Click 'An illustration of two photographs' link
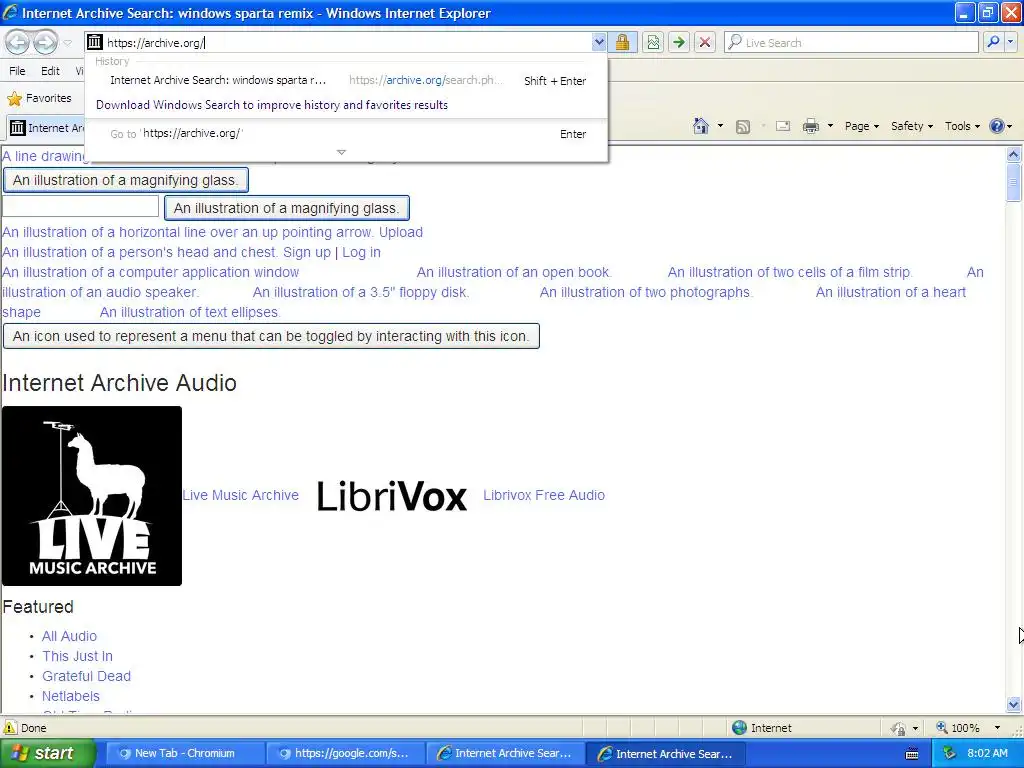The width and height of the screenshot is (1024, 768). coord(646,293)
